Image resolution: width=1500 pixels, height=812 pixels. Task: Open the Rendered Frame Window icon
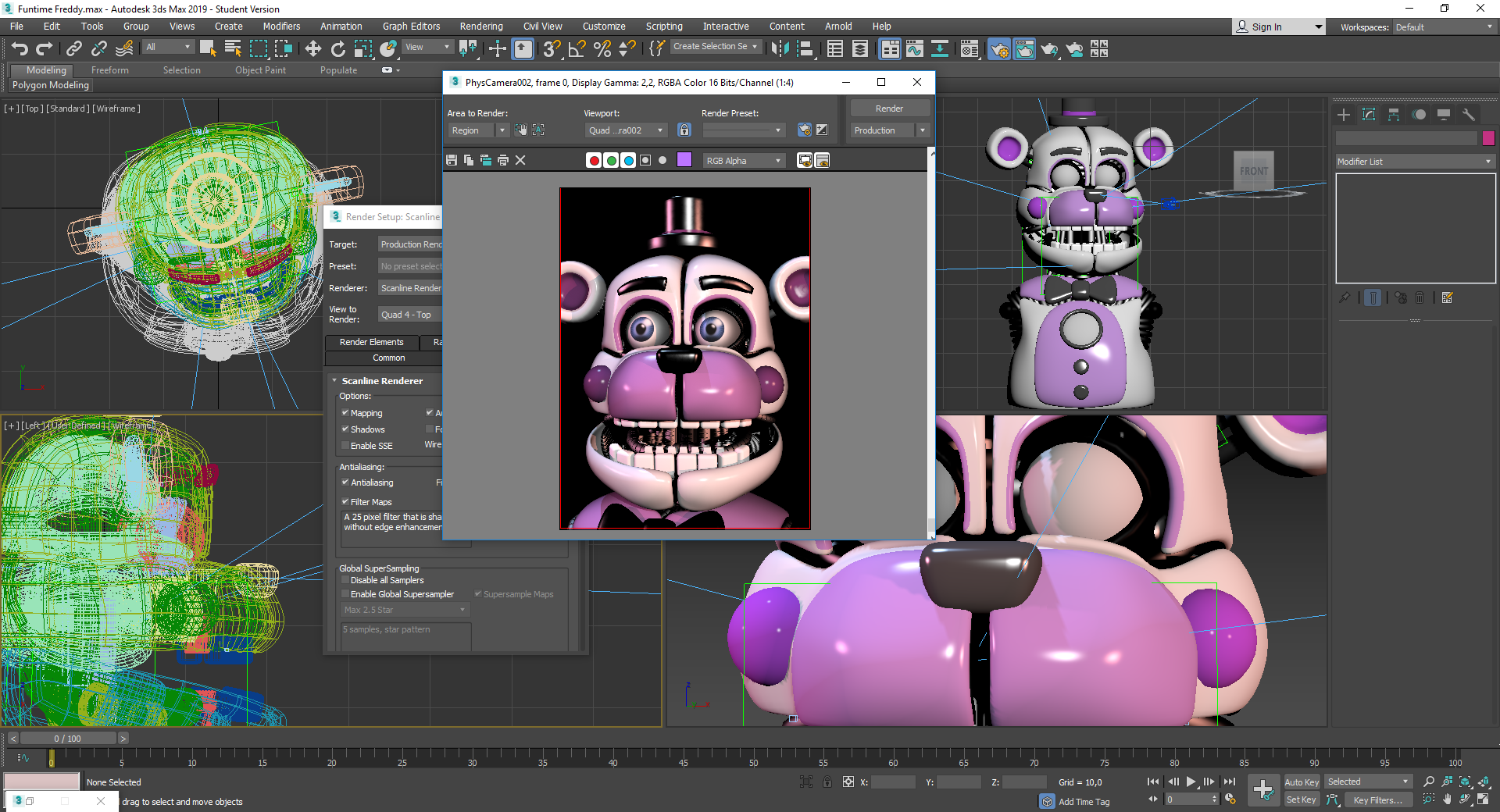(x=1024, y=49)
